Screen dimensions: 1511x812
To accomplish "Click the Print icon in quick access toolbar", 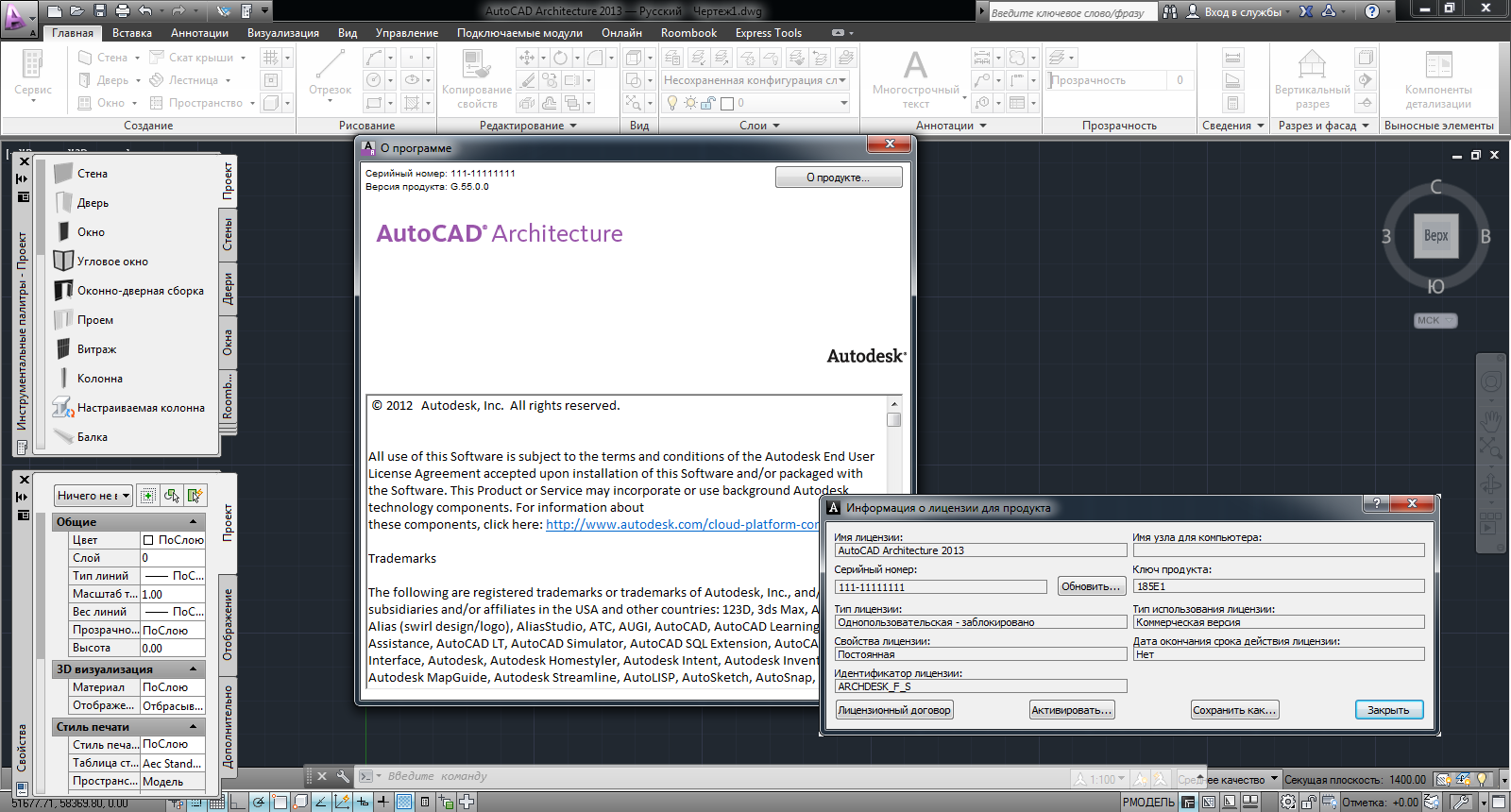I will pos(123,11).
